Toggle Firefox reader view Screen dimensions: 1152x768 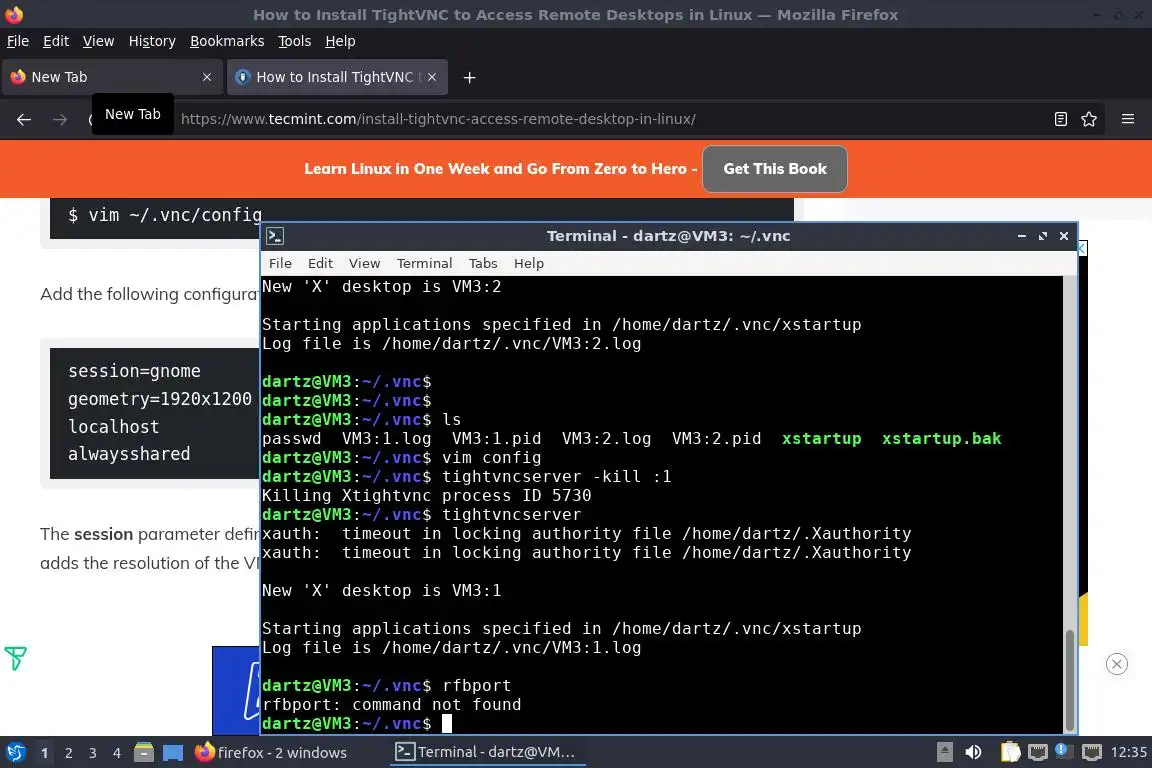coord(1060,119)
